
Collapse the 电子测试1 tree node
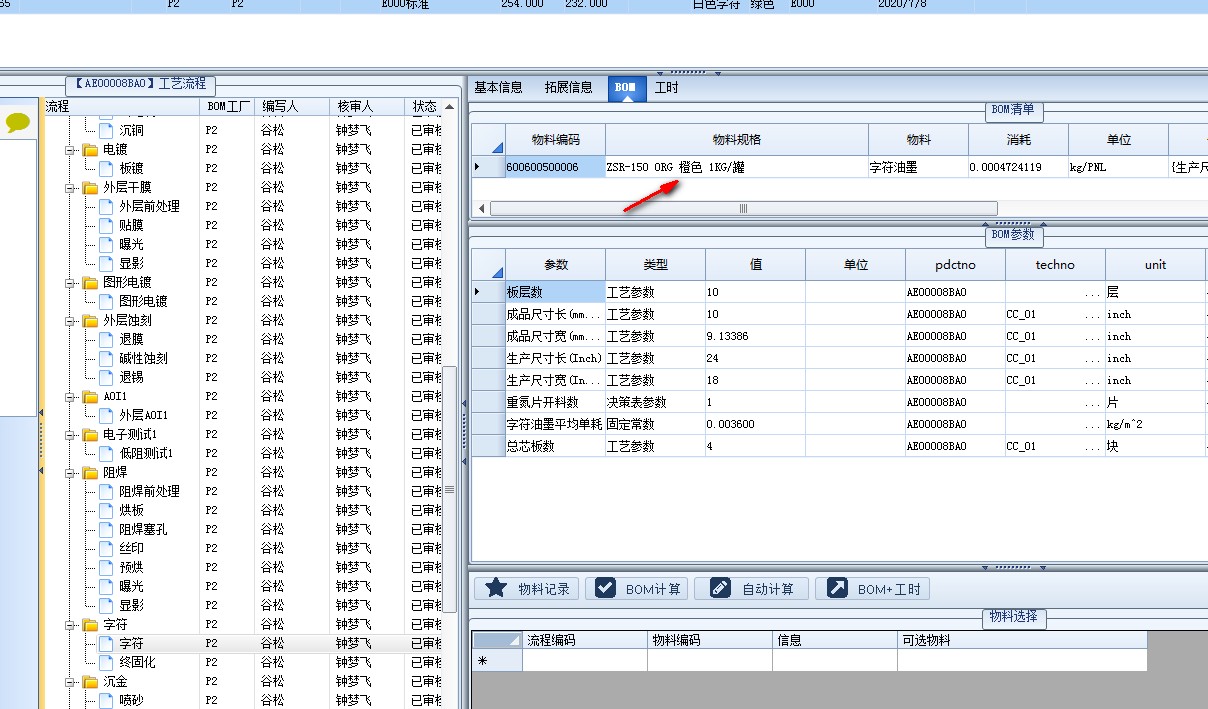(x=72, y=434)
